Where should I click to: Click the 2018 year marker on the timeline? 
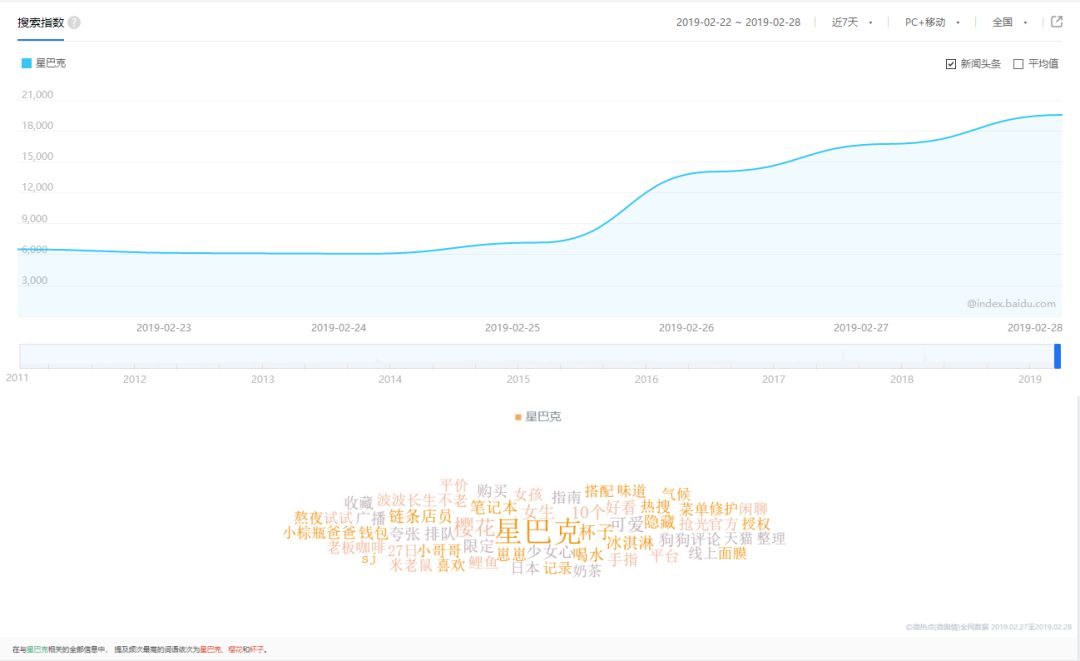902,379
